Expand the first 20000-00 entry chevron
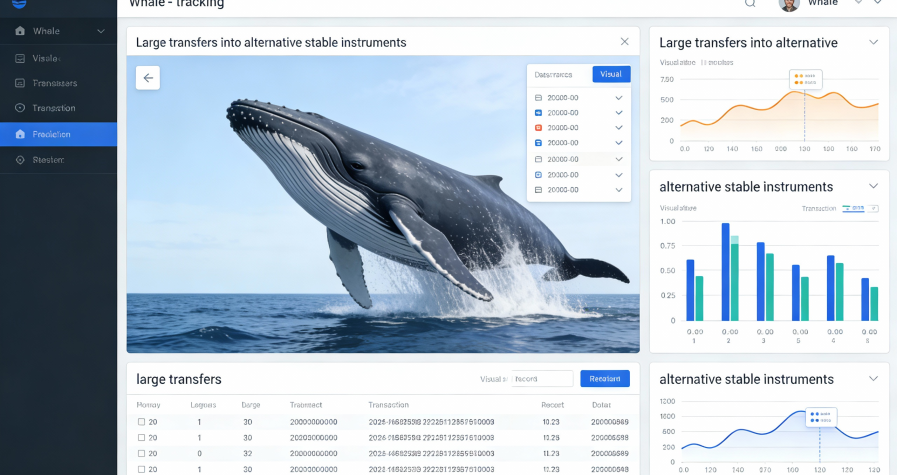This screenshot has width=897, height=475. 619,98
